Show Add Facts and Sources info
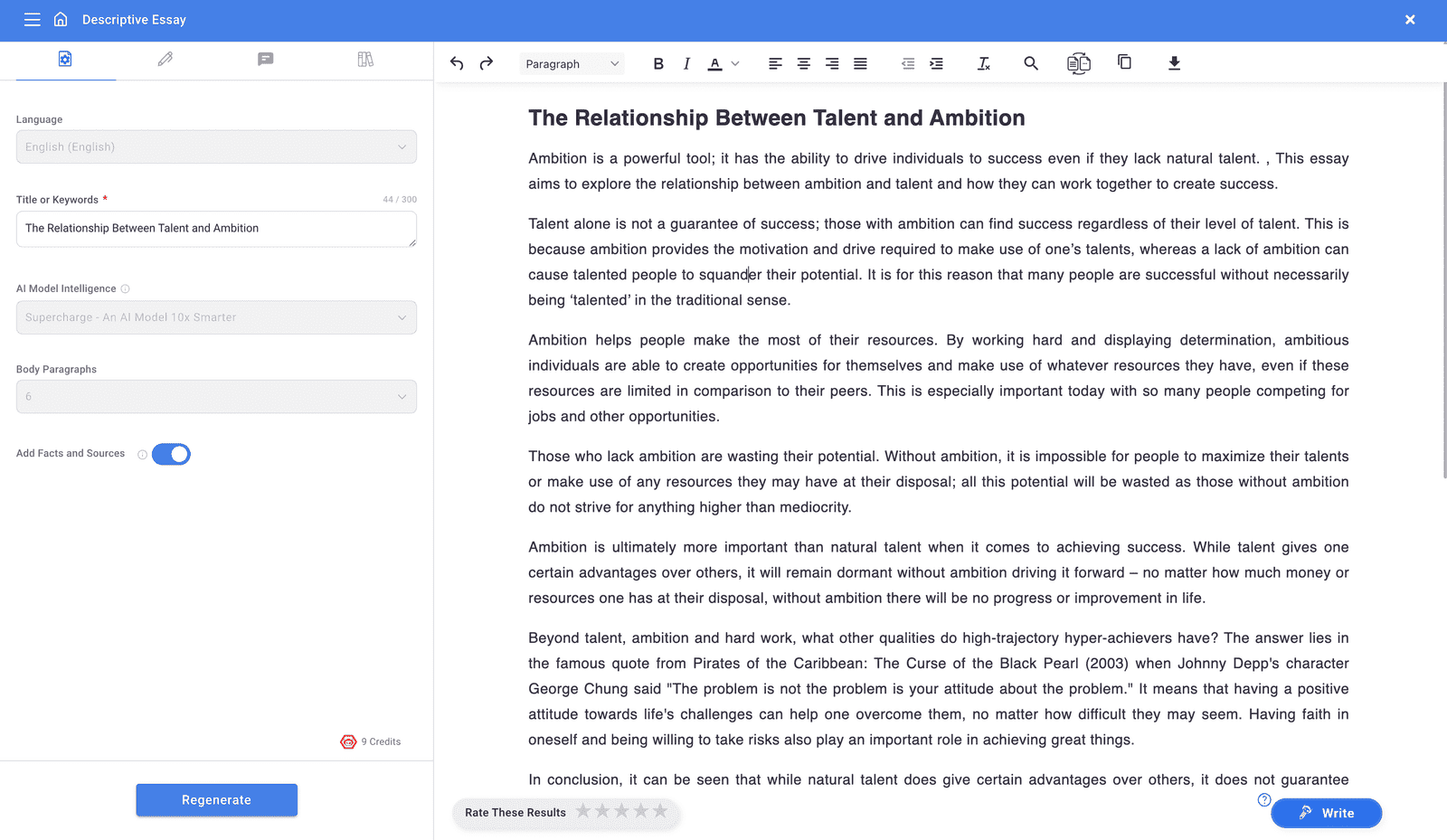Viewport: 1447px width, 840px height. [142, 455]
